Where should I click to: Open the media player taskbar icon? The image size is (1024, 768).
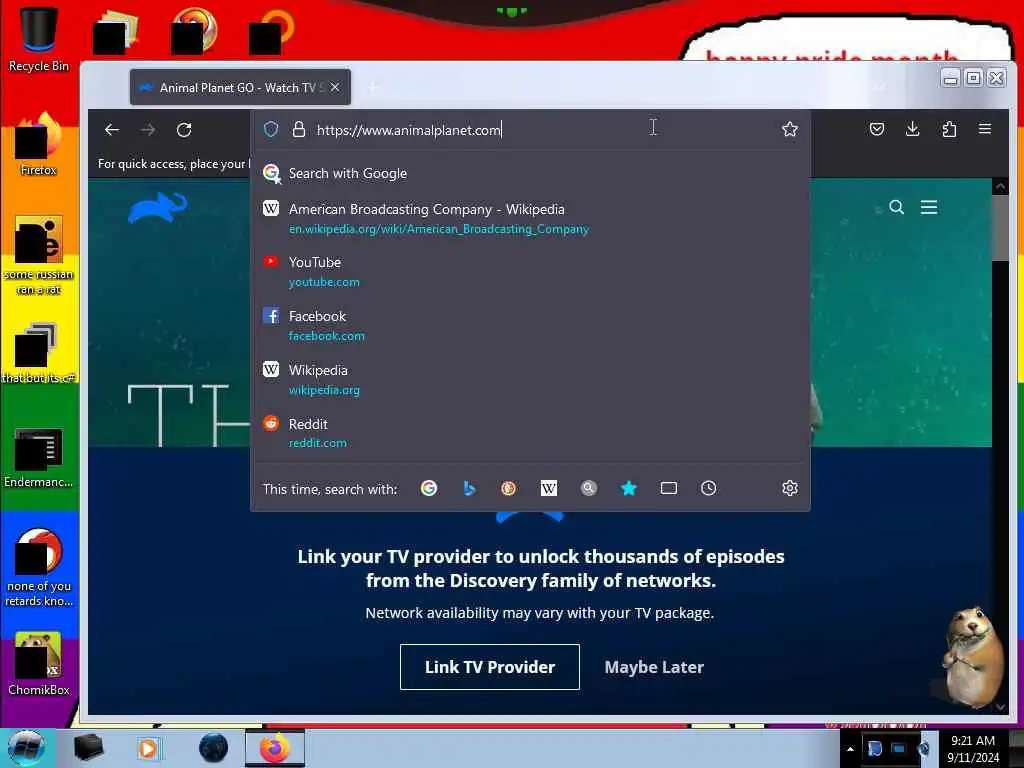pos(148,748)
